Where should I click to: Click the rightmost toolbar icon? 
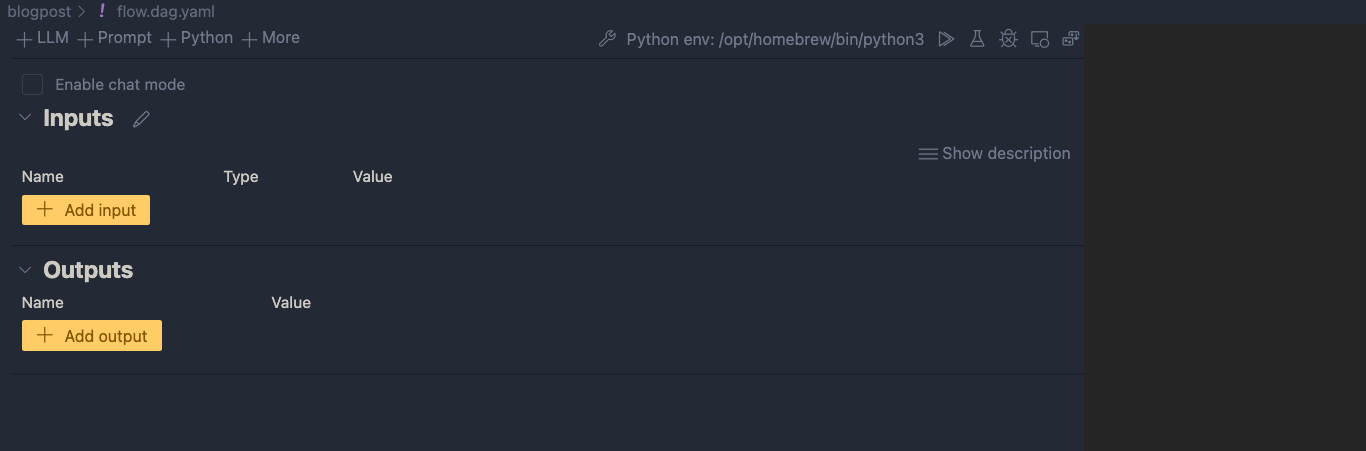(x=1070, y=39)
